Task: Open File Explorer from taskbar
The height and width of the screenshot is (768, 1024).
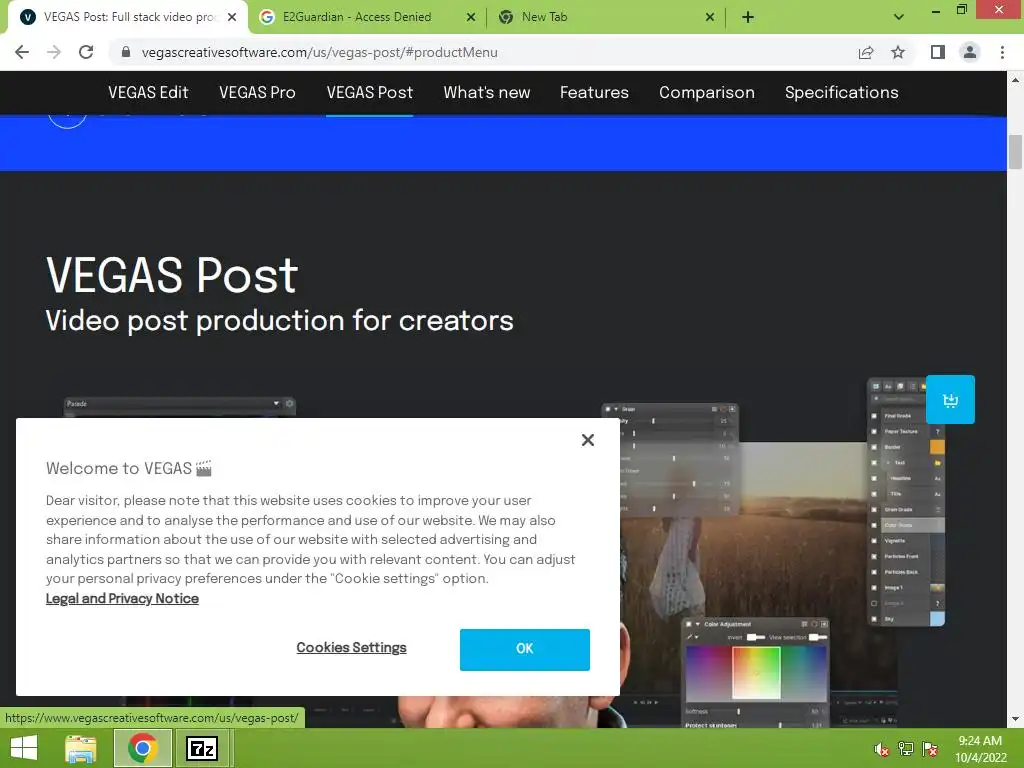Action: [81, 748]
